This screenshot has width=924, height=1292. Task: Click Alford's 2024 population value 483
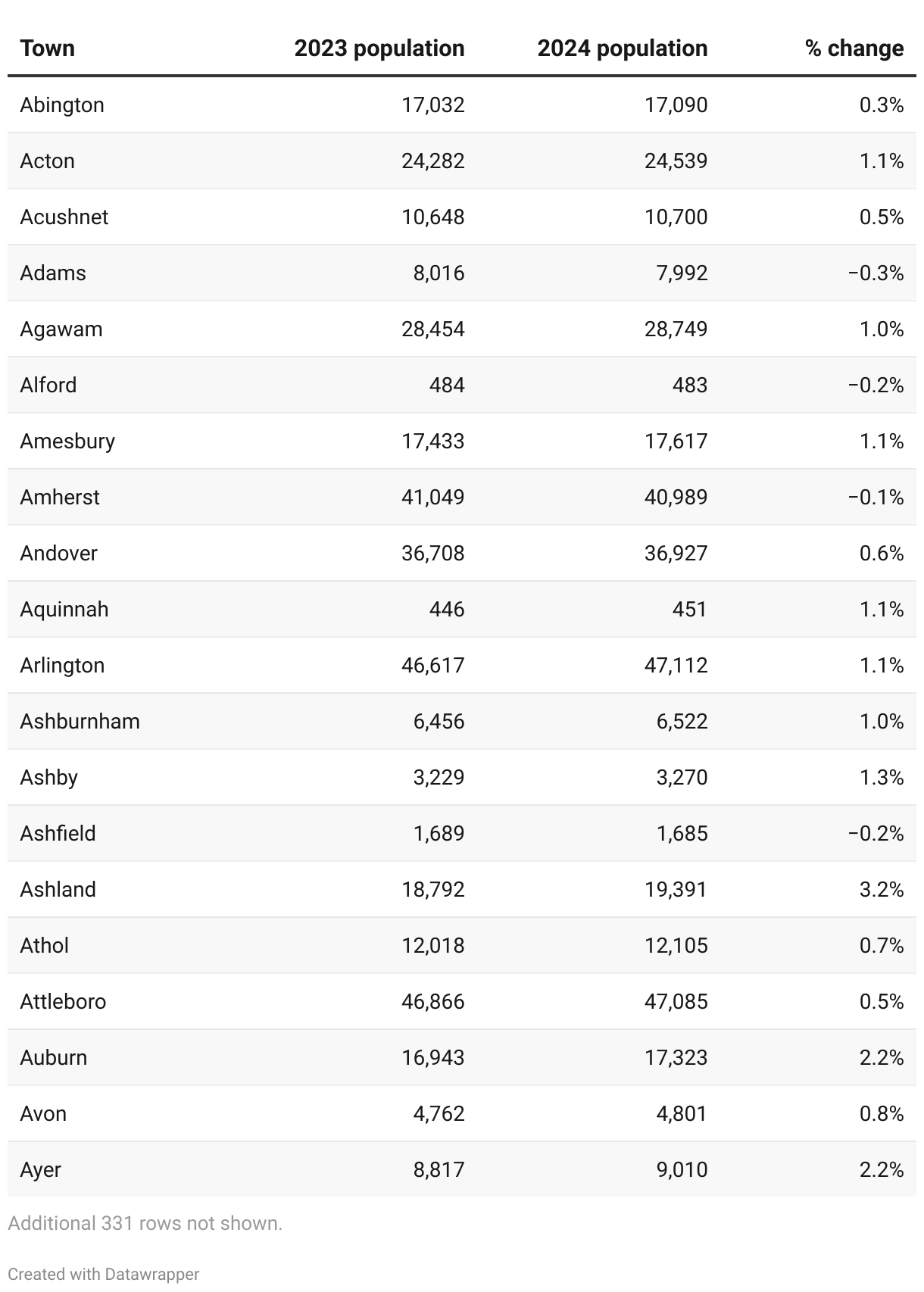[689, 385]
